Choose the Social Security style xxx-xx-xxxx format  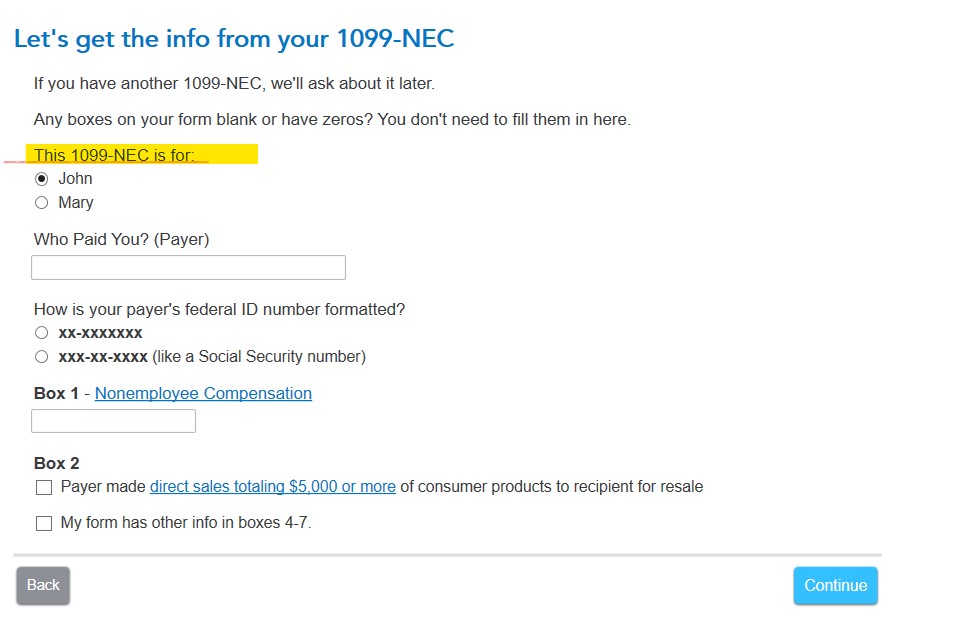coord(42,357)
